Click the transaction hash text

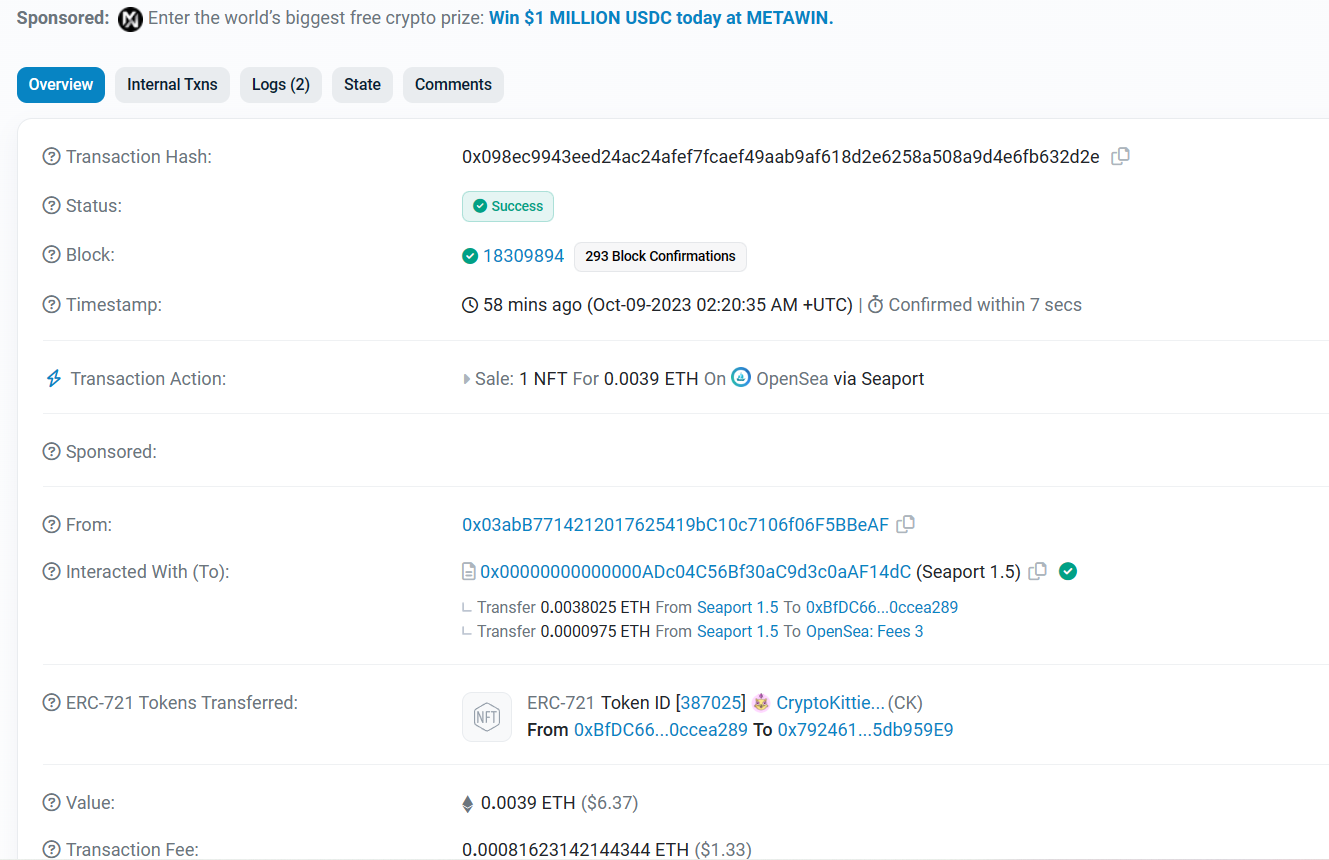[781, 157]
